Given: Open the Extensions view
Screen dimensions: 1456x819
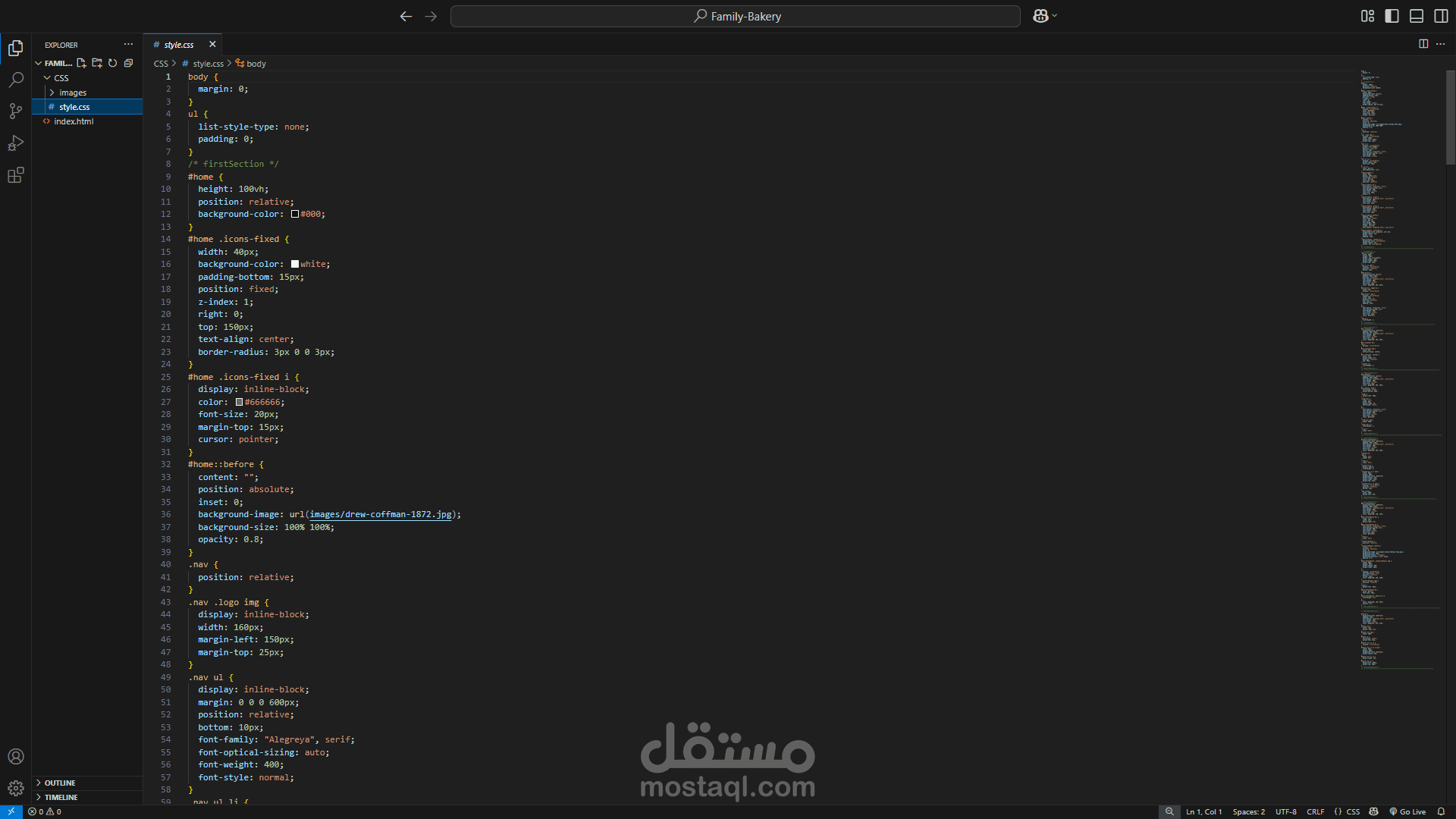Looking at the screenshot, I should click(x=16, y=175).
